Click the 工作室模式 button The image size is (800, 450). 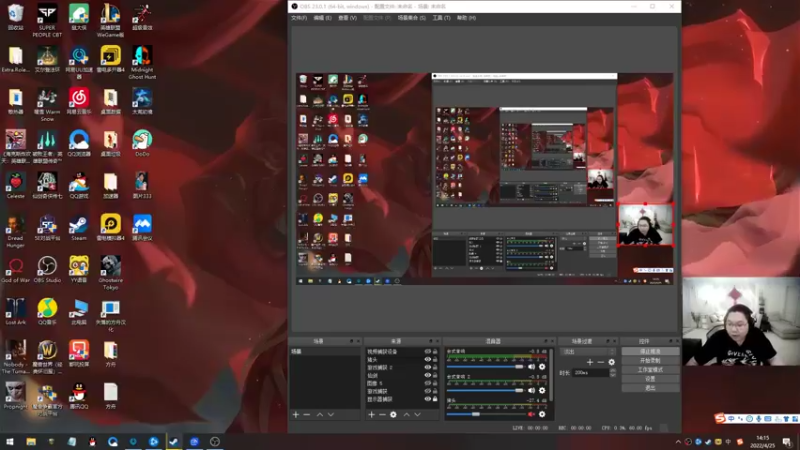pyautogui.click(x=650, y=370)
